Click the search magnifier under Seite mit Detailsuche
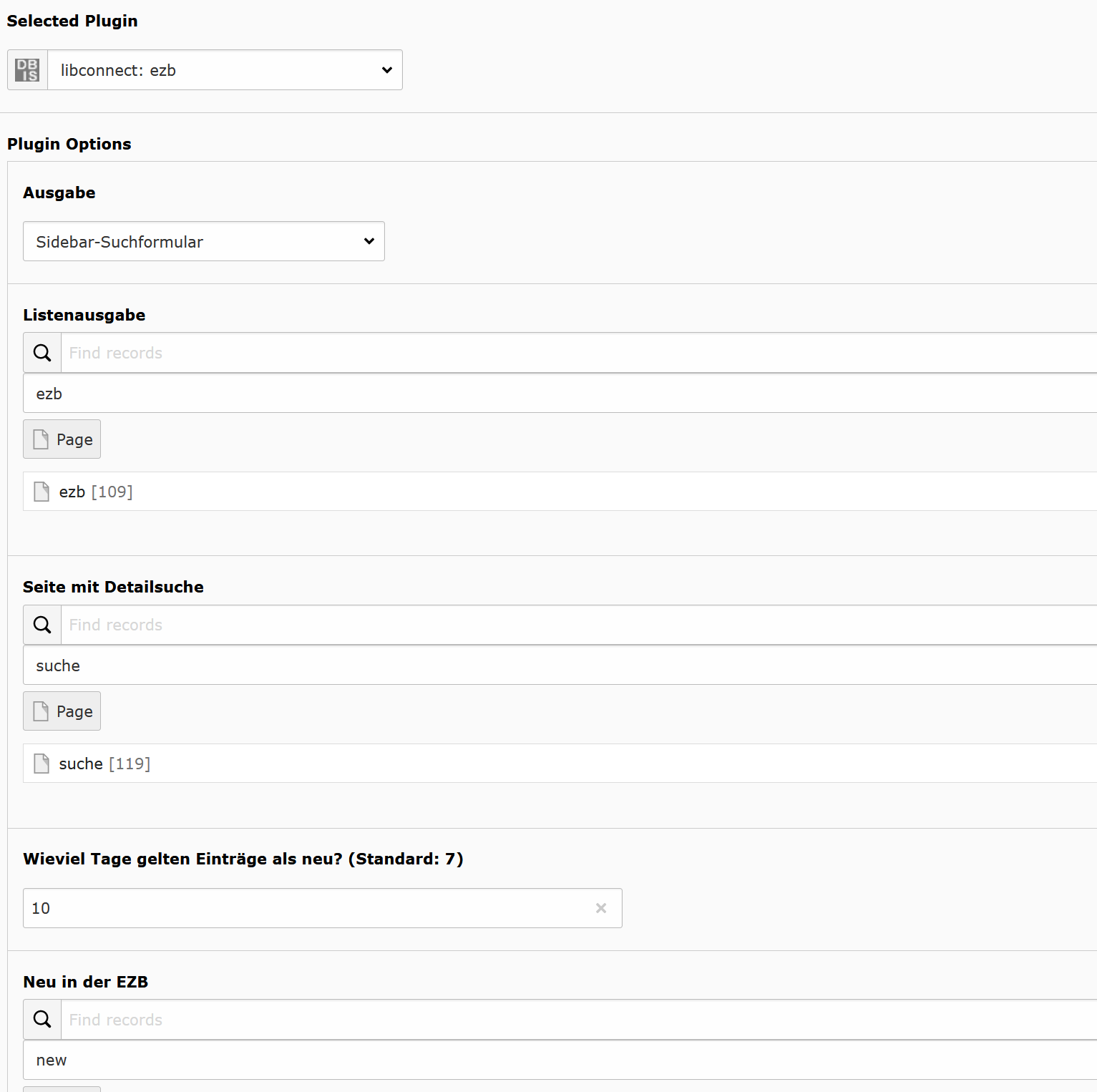The width and height of the screenshot is (1097, 1092). click(42, 624)
